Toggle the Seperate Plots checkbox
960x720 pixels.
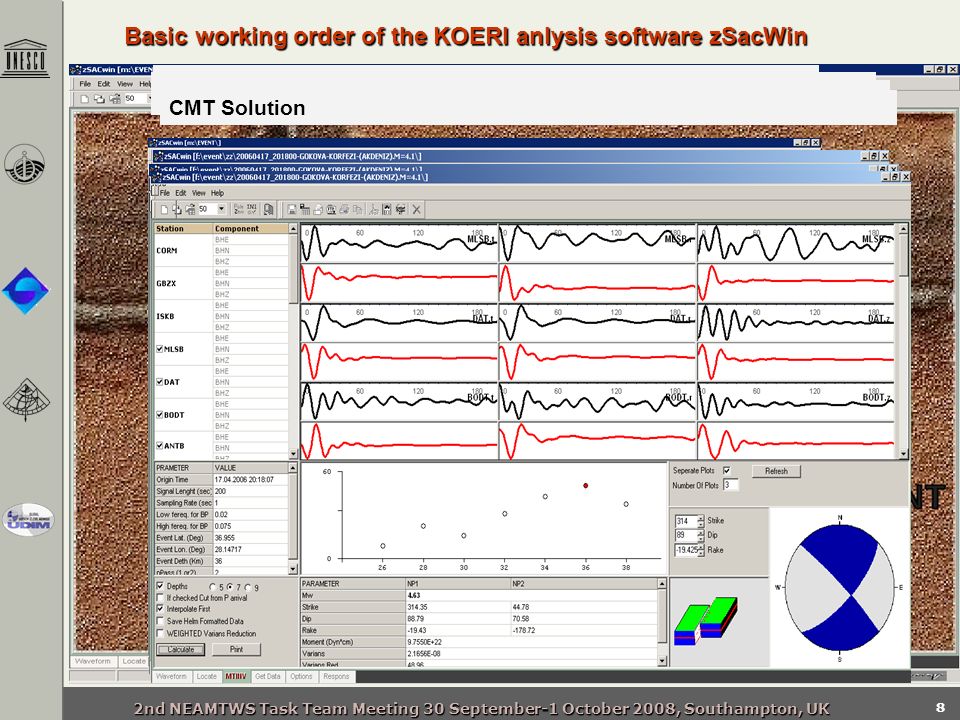click(x=726, y=470)
